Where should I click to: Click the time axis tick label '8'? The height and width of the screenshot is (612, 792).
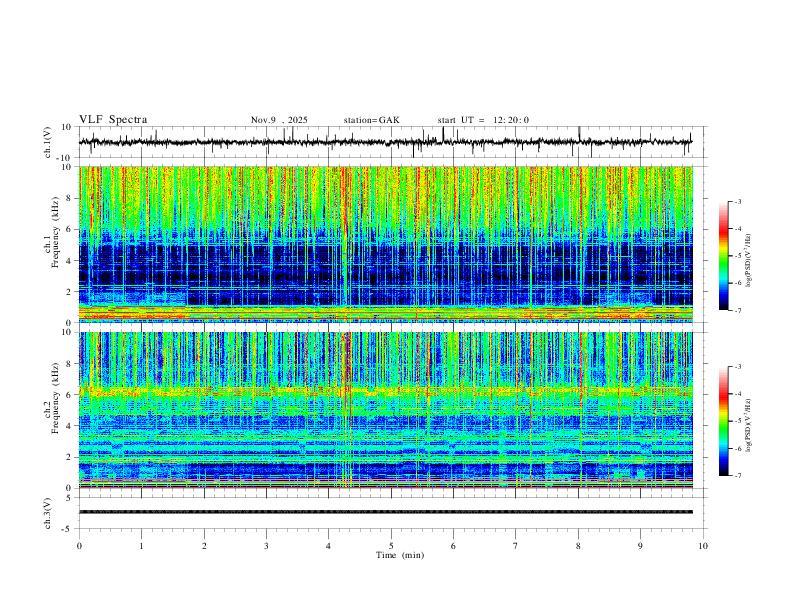click(578, 546)
